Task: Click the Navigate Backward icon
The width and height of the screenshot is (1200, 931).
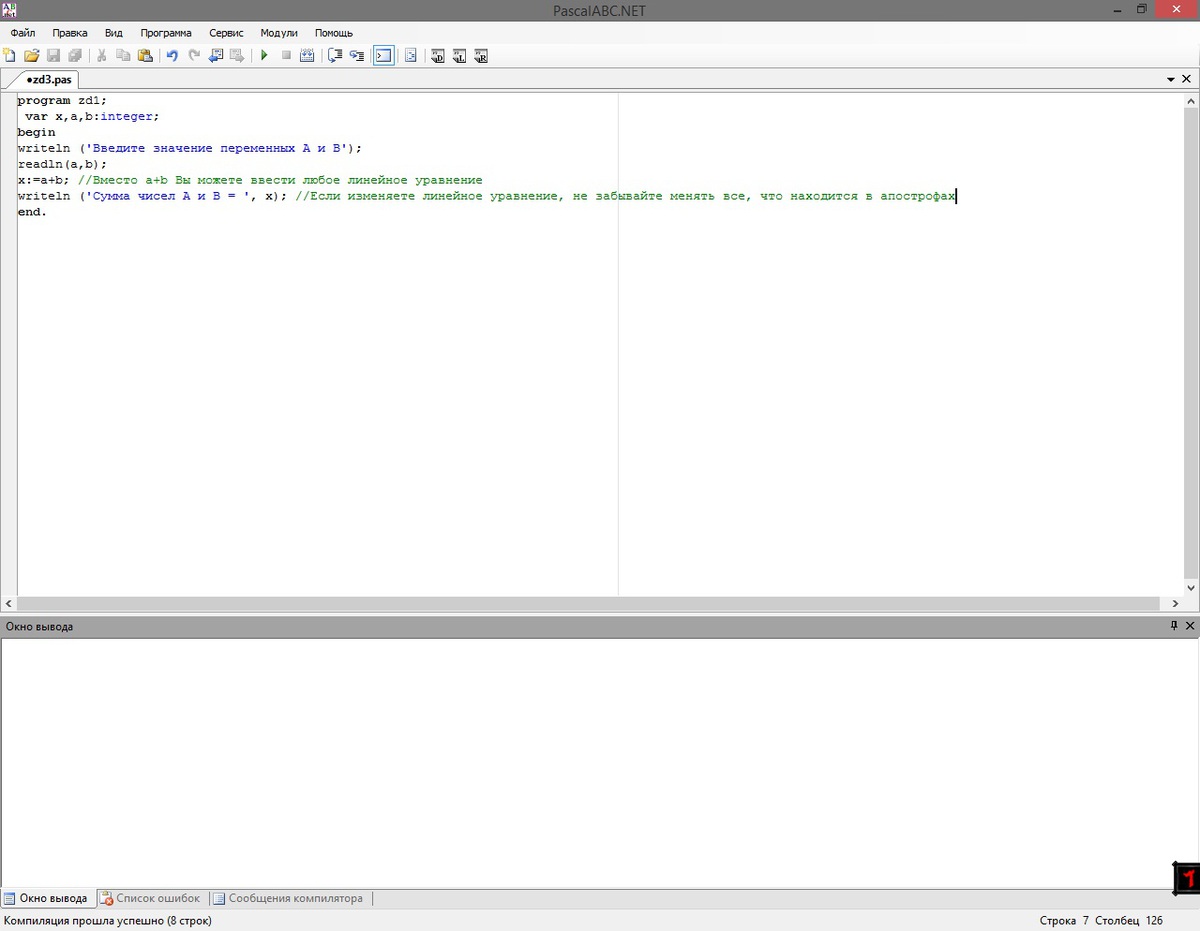Action: pos(216,56)
